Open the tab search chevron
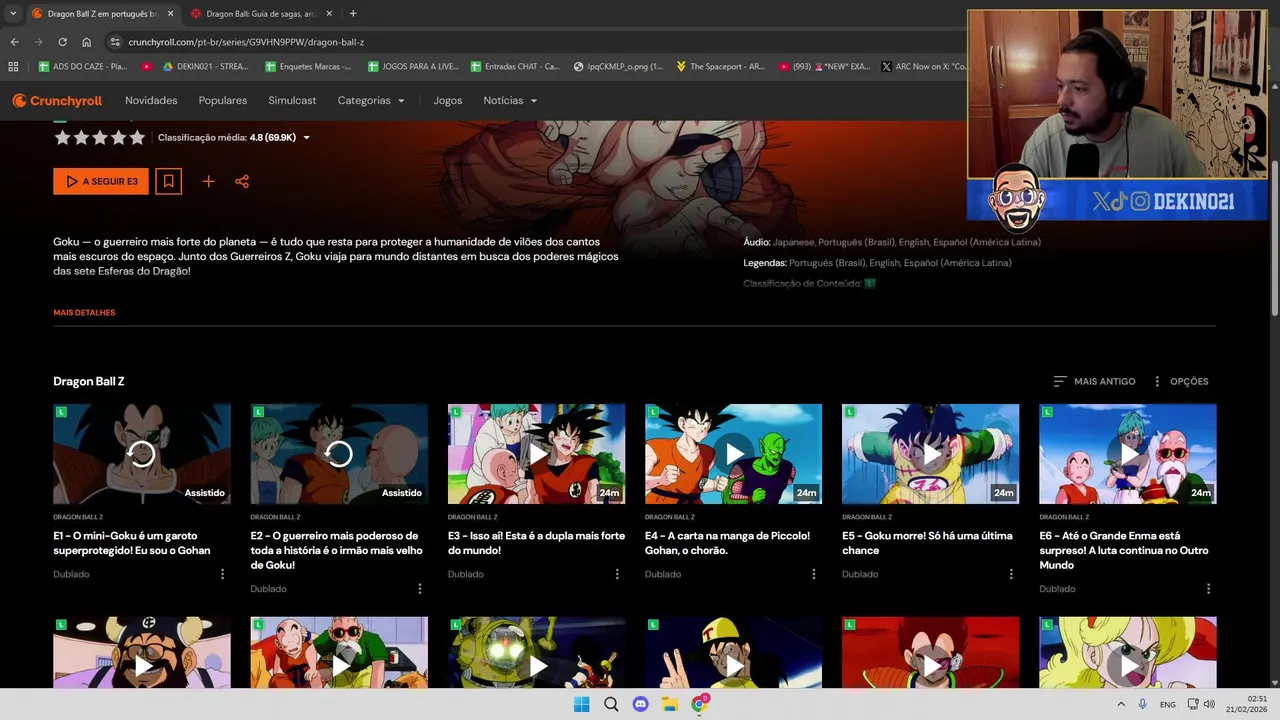 click(x=13, y=14)
